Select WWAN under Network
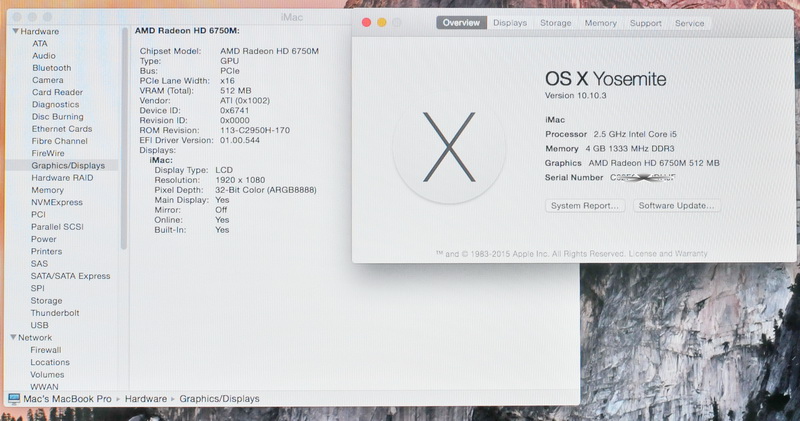 pos(44,386)
